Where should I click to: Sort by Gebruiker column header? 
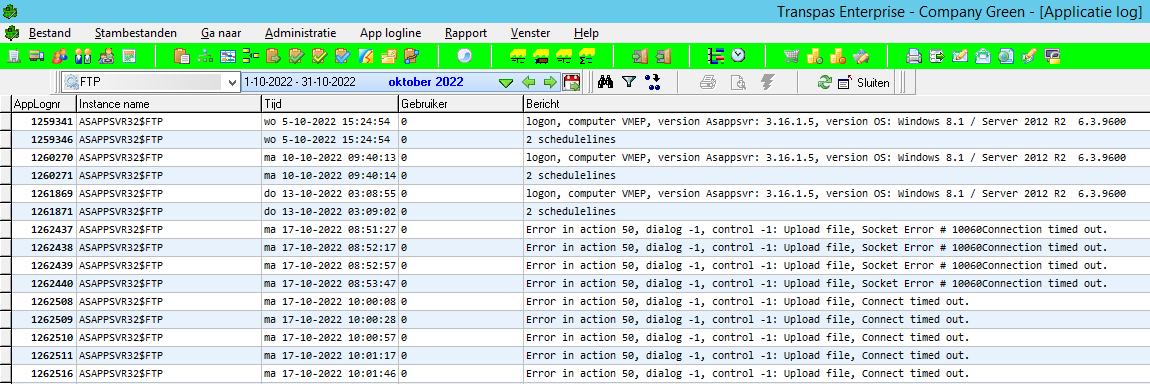click(461, 104)
